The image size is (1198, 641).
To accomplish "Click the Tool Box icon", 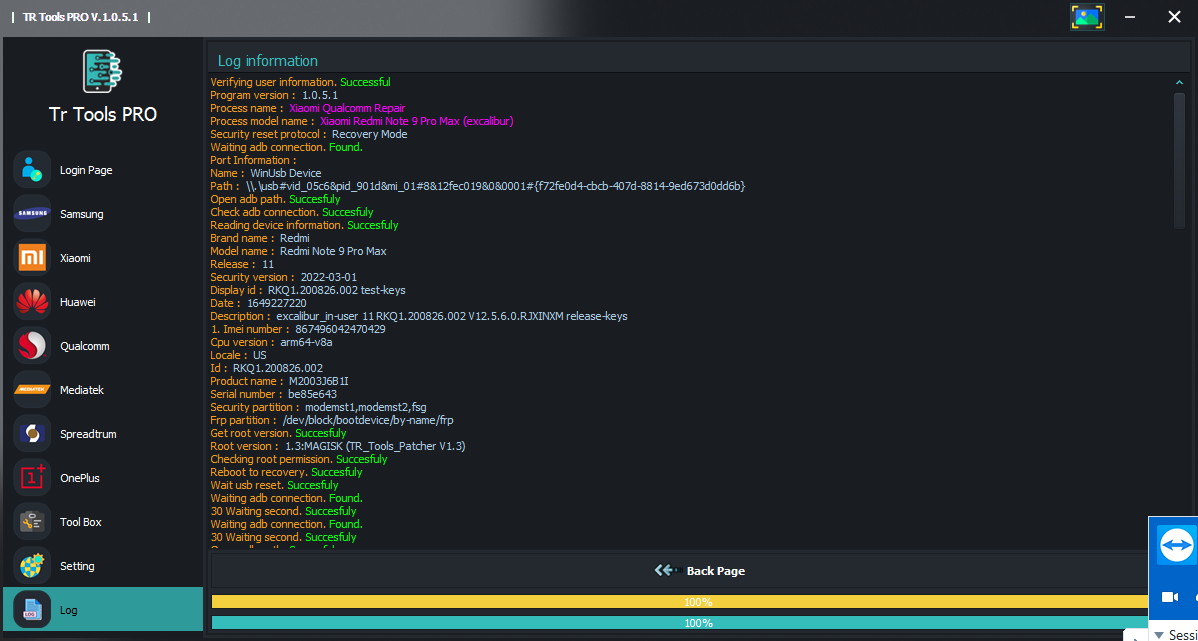I will click(x=32, y=522).
